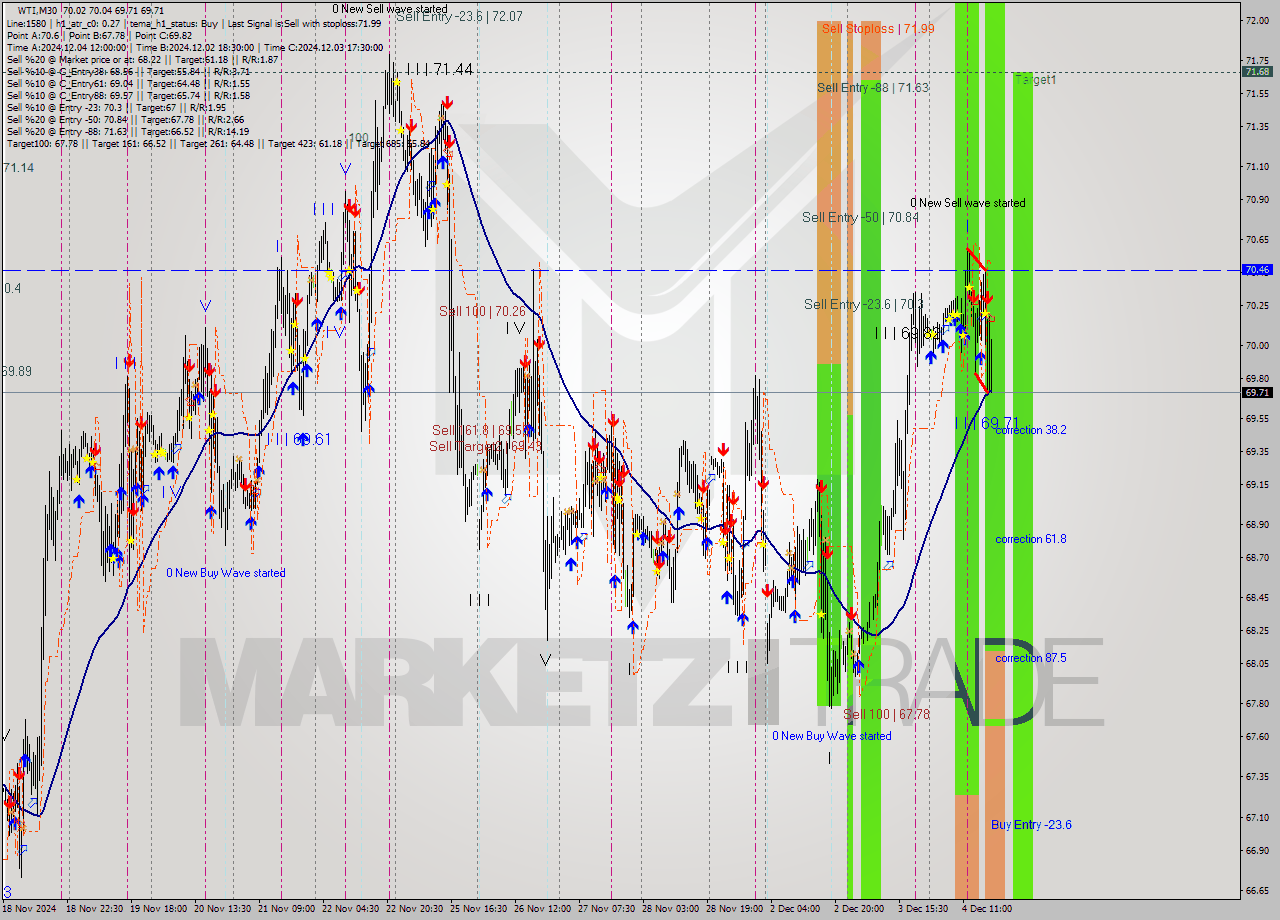This screenshot has width=1280, height=920.
Task: Click the 'Sell Entry -88 | 71.63' label
Action: [x=872, y=88]
